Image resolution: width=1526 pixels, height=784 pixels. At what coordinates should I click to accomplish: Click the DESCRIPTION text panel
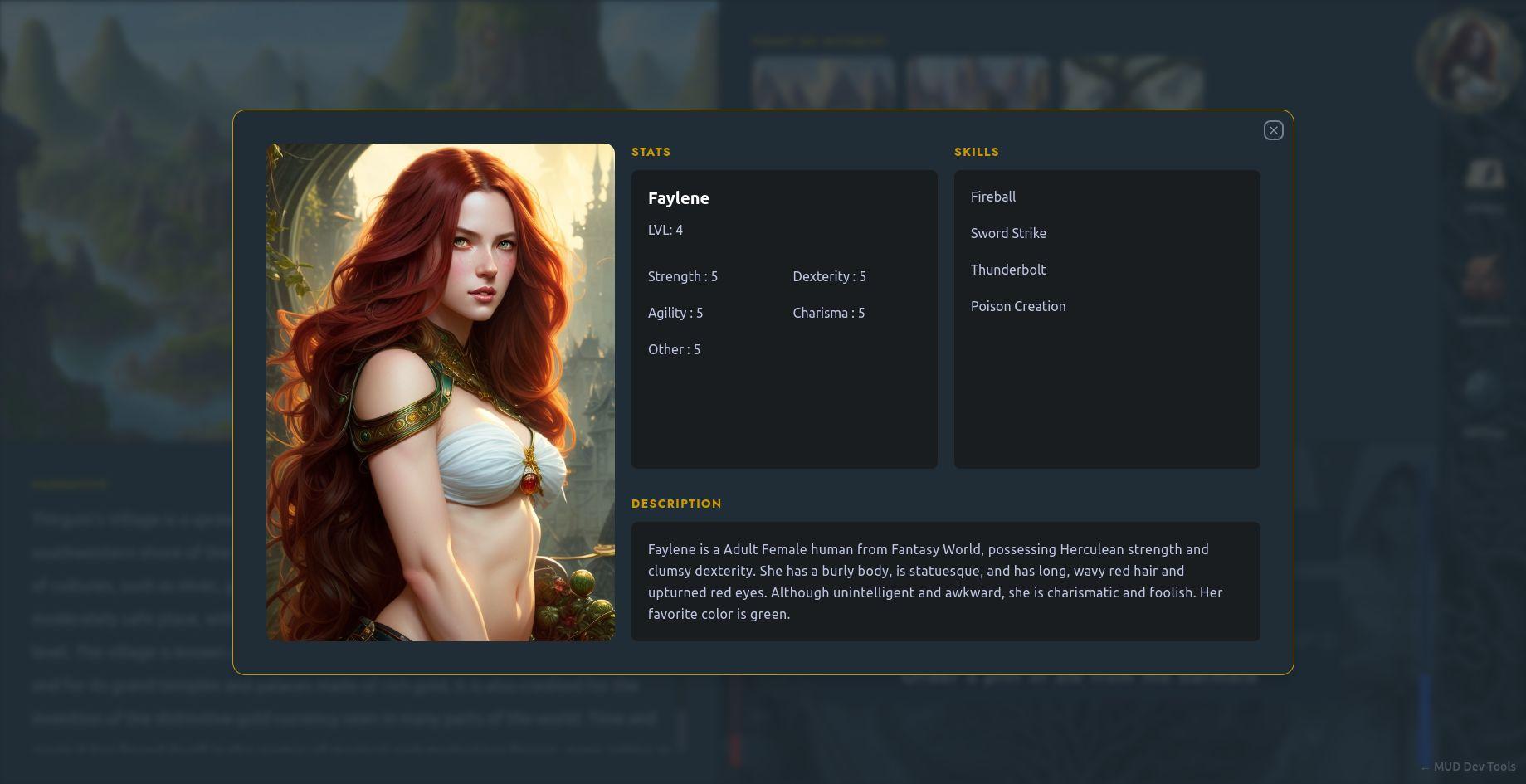pos(945,581)
